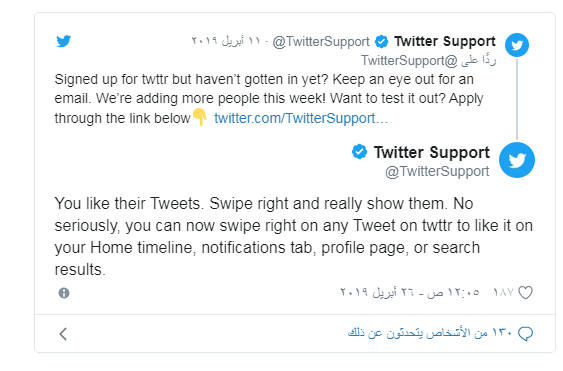Click the Twitter Support display name of the main tweet
The width and height of the screenshot is (563, 371).
tap(431, 152)
